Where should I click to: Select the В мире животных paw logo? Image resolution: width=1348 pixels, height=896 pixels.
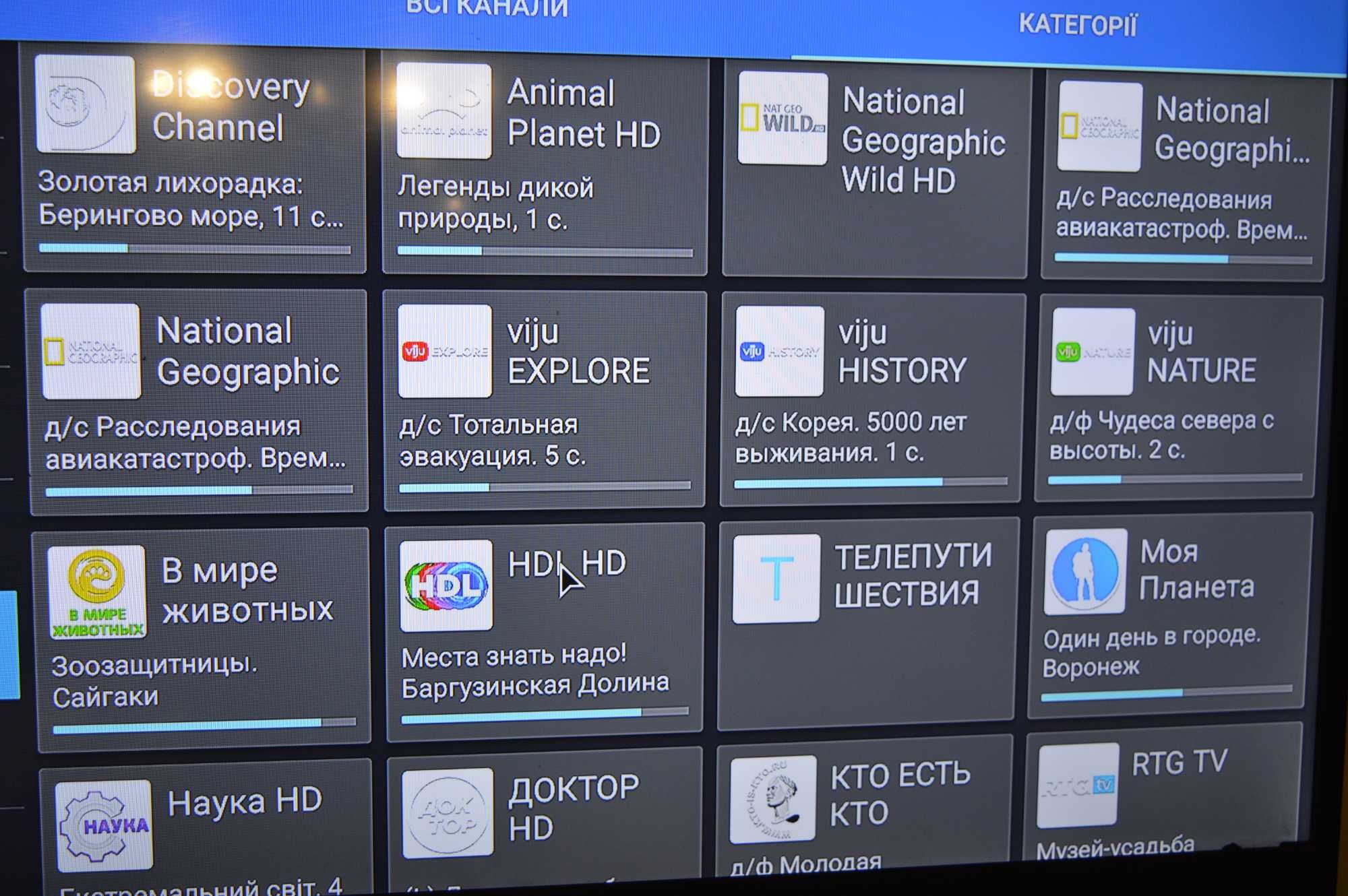(x=97, y=592)
